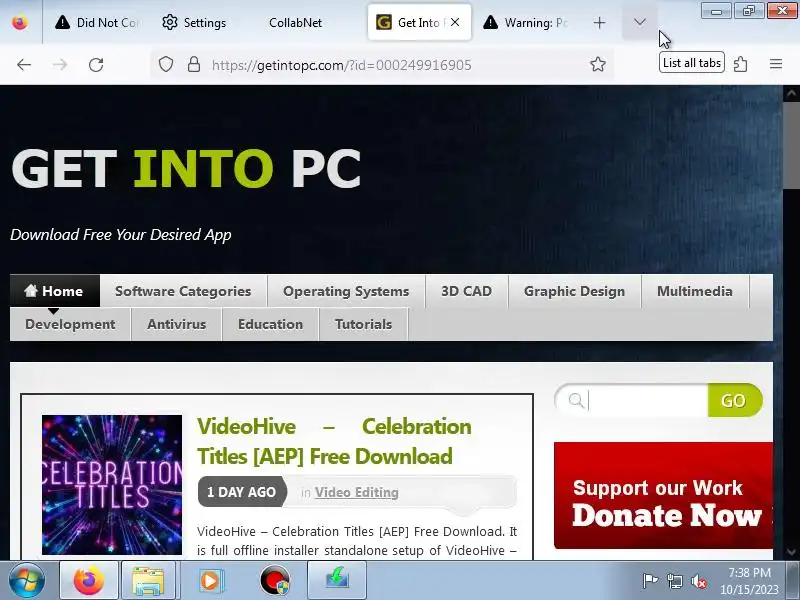Open the tracking protection shield icon
Image resolution: width=800 pixels, height=600 pixels.
pyautogui.click(x=166, y=65)
